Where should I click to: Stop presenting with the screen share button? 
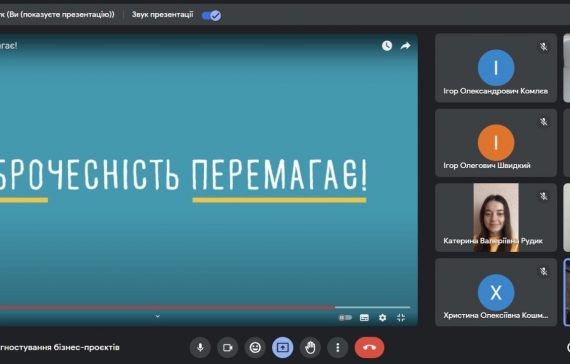282,348
